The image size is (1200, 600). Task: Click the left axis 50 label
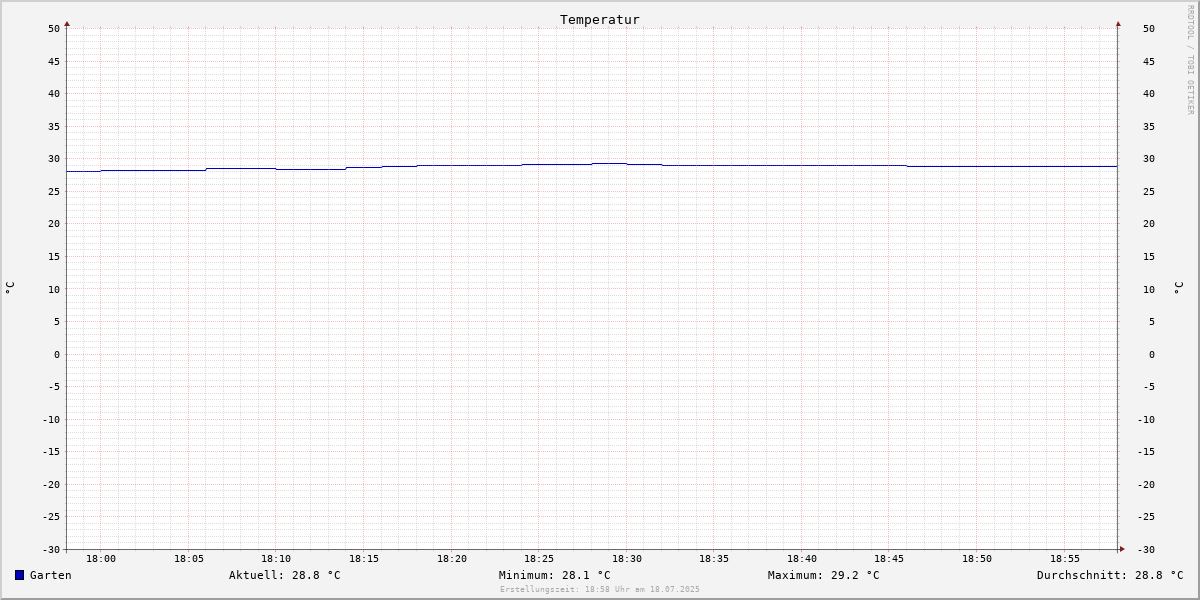point(54,29)
